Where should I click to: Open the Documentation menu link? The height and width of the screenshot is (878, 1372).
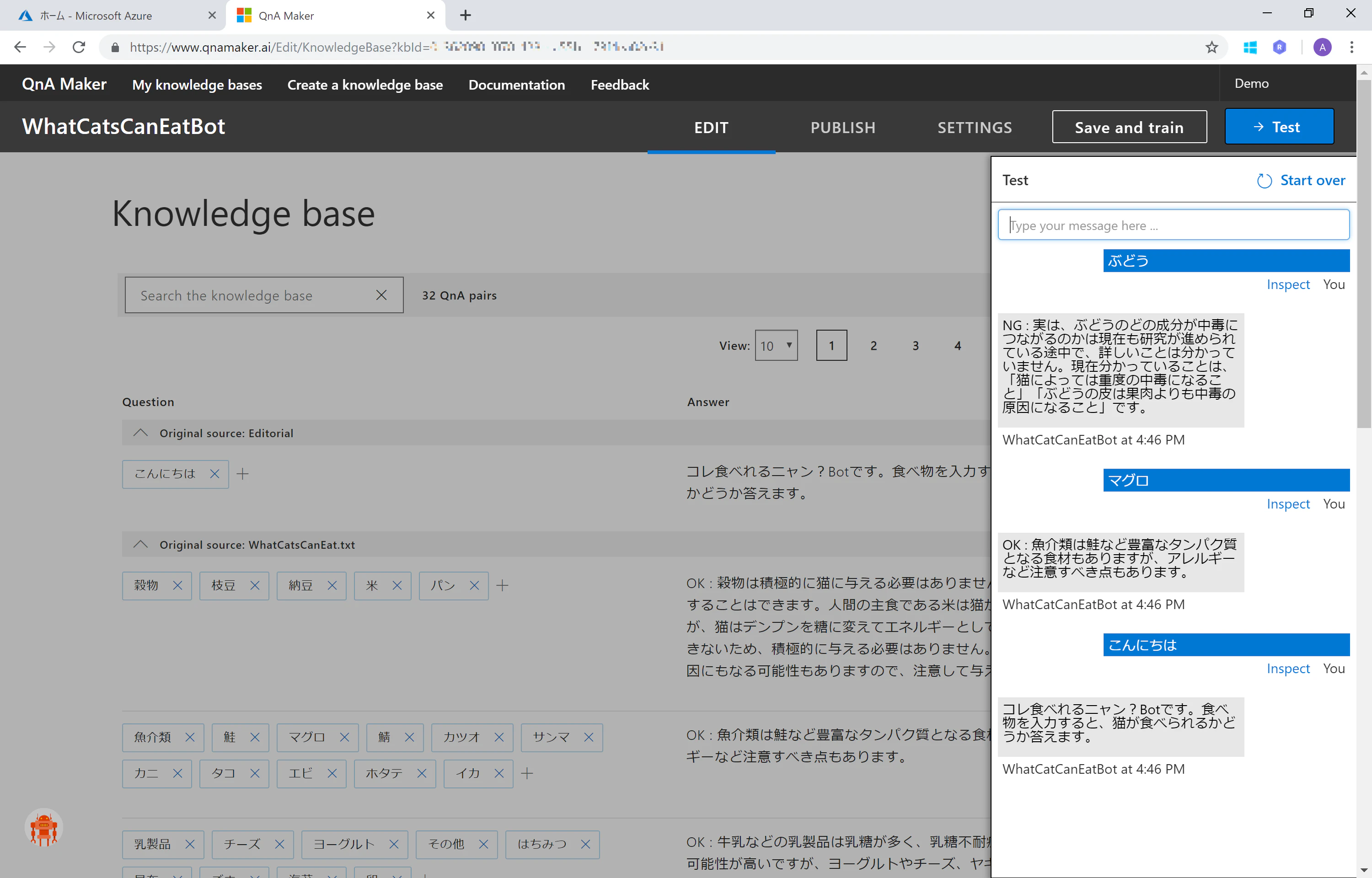[516, 85]
